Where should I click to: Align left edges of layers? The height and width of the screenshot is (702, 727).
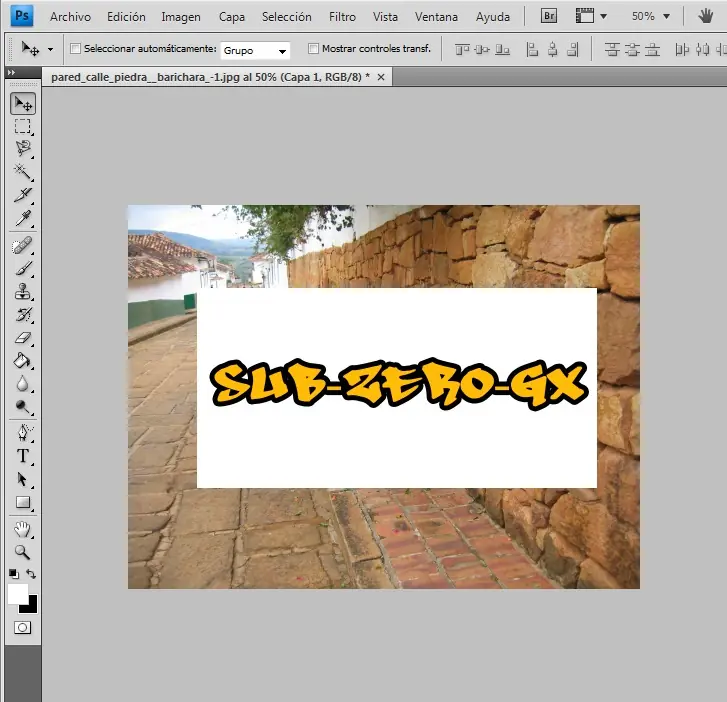532,49
